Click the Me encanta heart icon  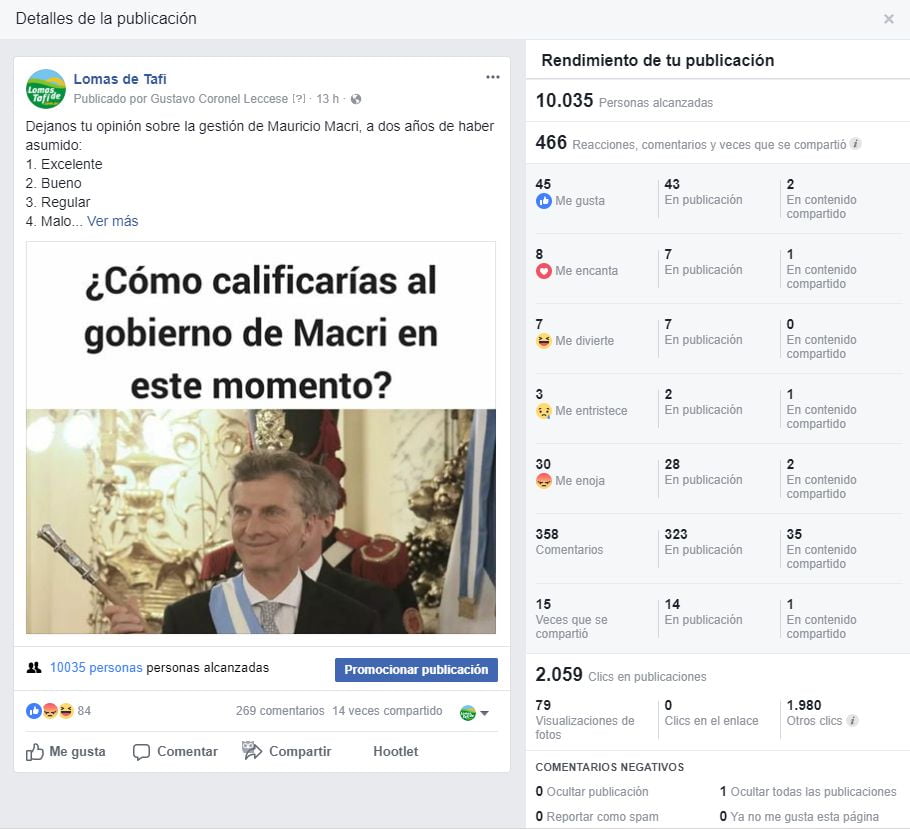click(x=544, y=271)
